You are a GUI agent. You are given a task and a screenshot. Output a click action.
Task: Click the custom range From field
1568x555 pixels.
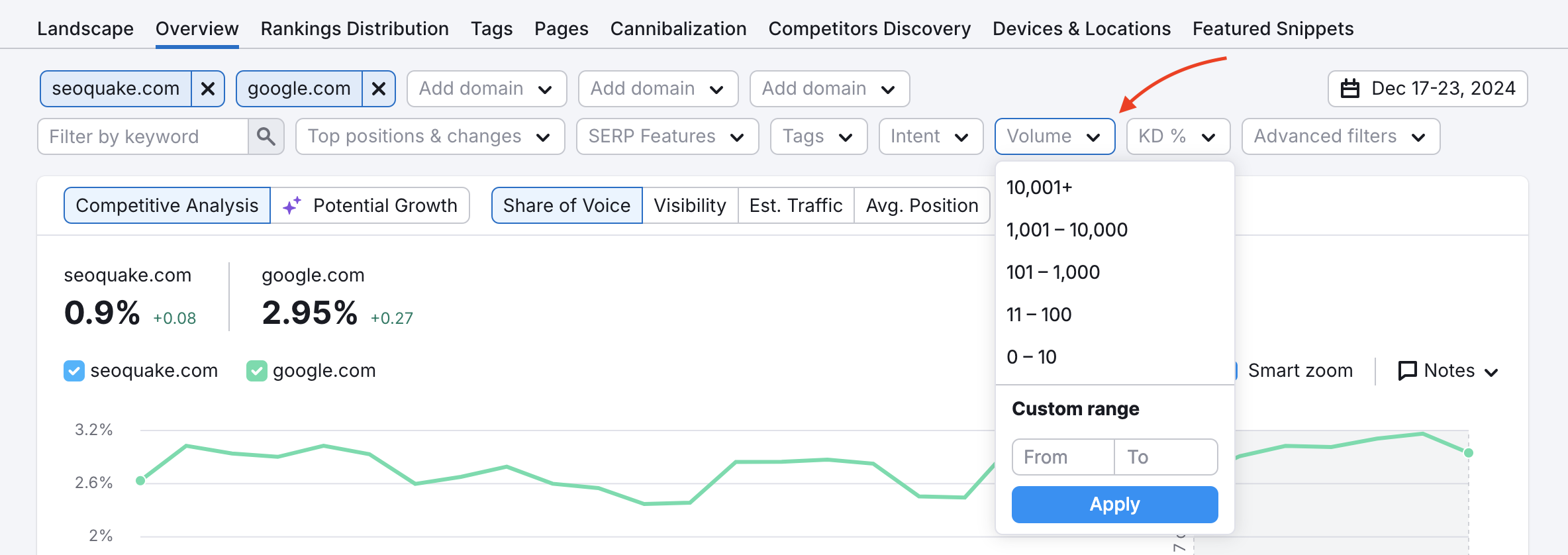point(1063,457)
